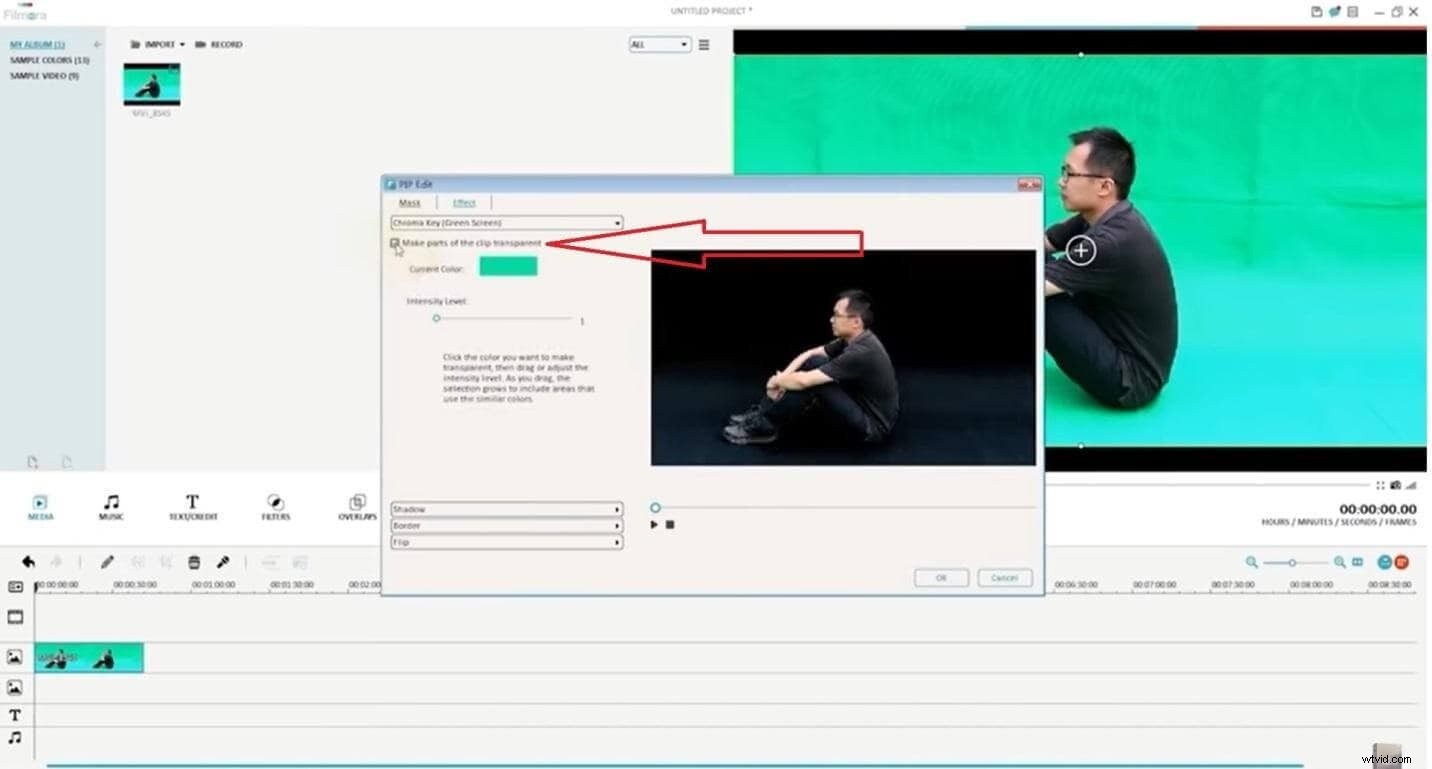
Task: Switch to the Effect tab
Action: point(464,202)
